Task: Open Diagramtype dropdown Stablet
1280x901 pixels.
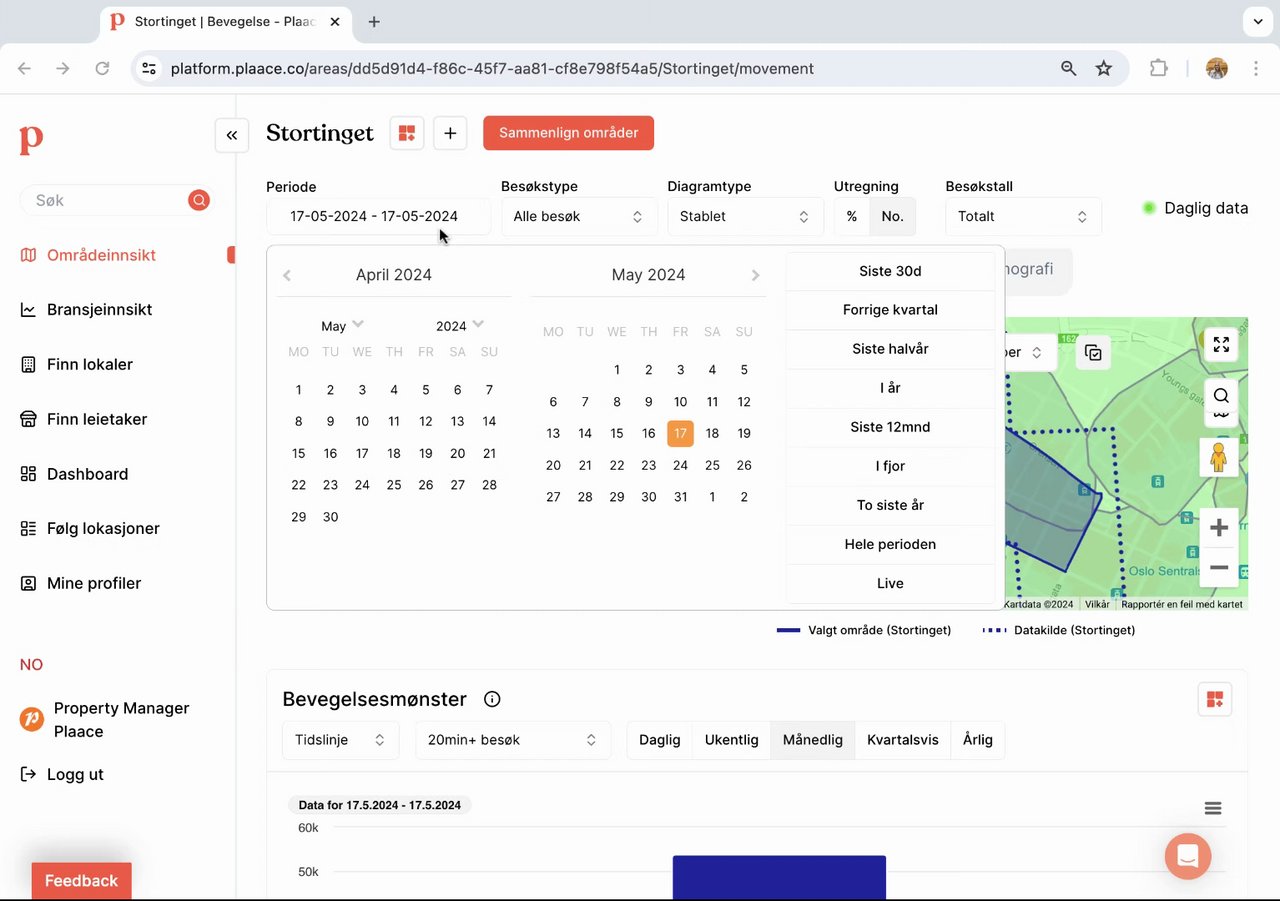Action: tap(745, 216)
